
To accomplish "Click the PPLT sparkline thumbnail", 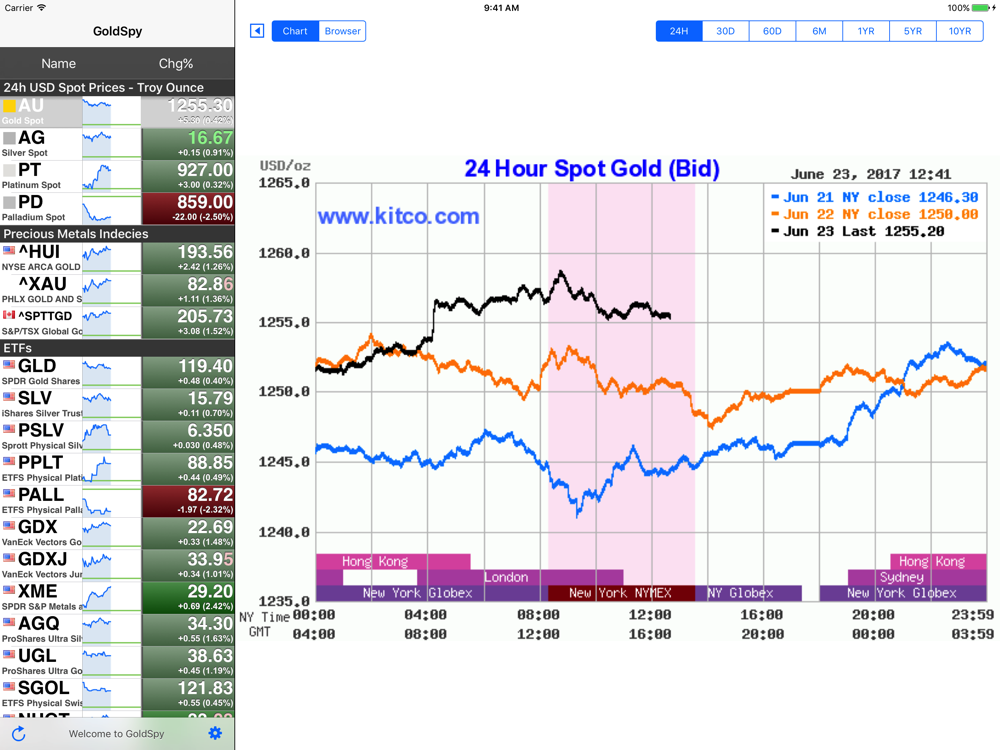I will tap(112, 469).
